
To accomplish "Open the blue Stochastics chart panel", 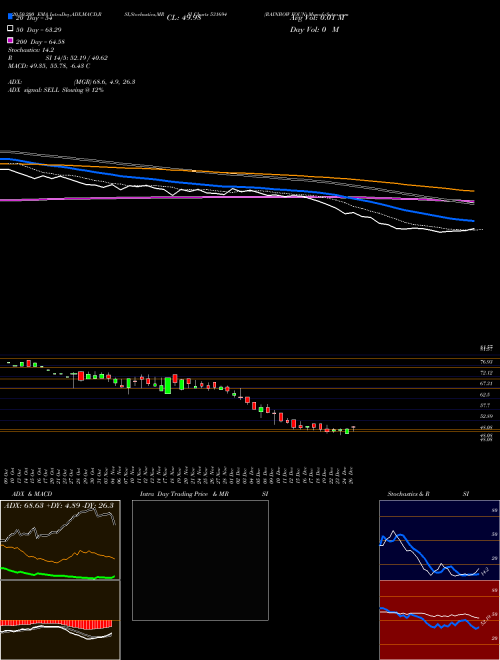I will coord(439,540).
